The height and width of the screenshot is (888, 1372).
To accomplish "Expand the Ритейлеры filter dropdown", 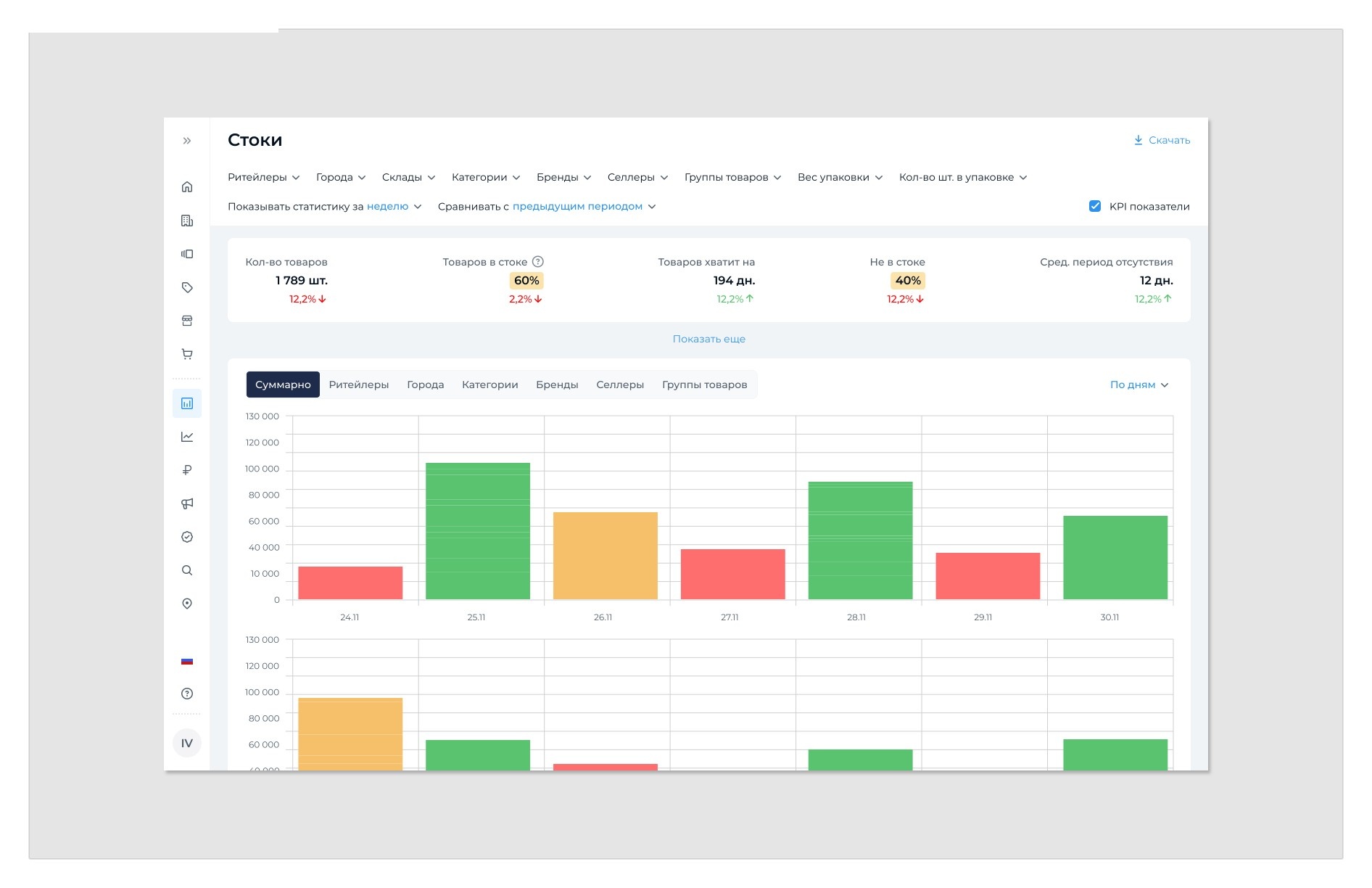I will 264,177.
